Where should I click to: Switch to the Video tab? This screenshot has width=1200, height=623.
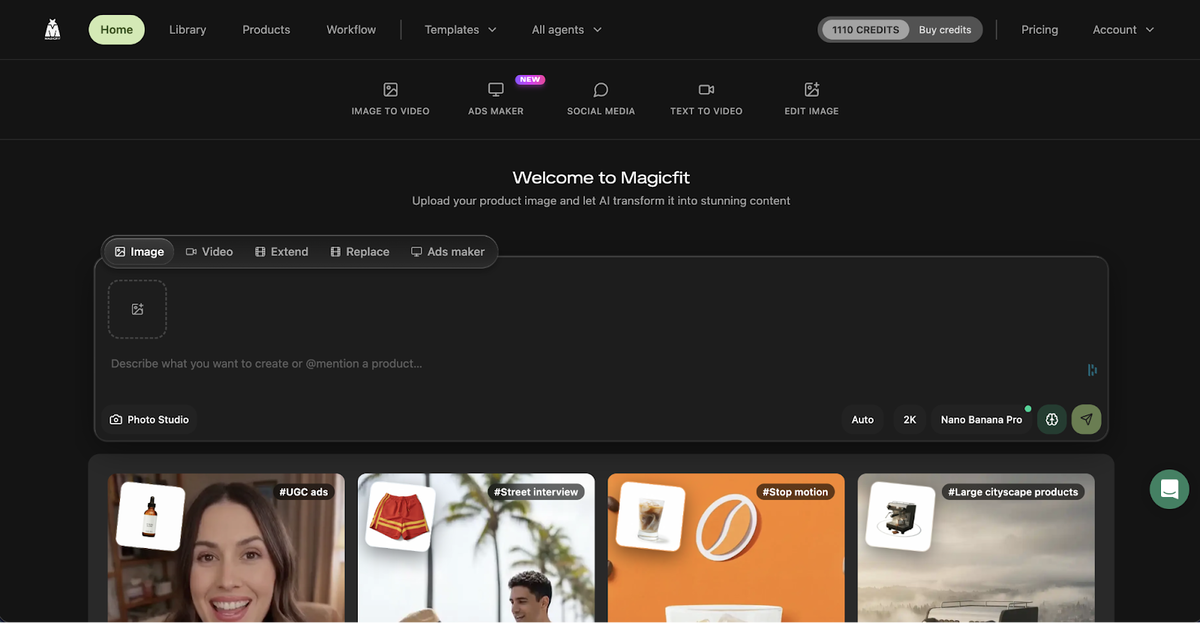pyautogui.click(x=209, y=251)
